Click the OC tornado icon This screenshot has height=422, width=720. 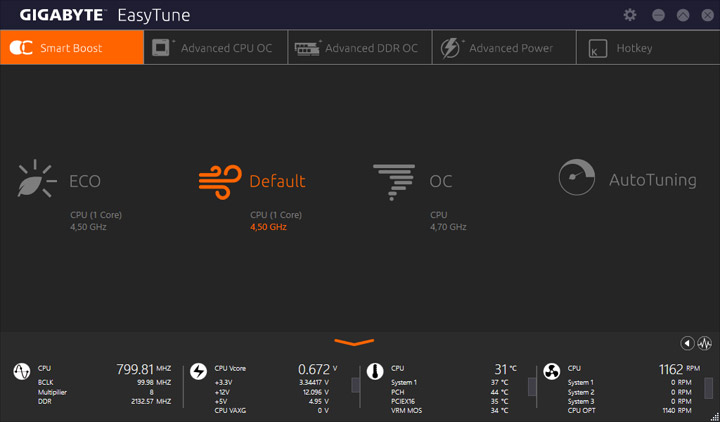pyautogui.click(x=394, y=182)
